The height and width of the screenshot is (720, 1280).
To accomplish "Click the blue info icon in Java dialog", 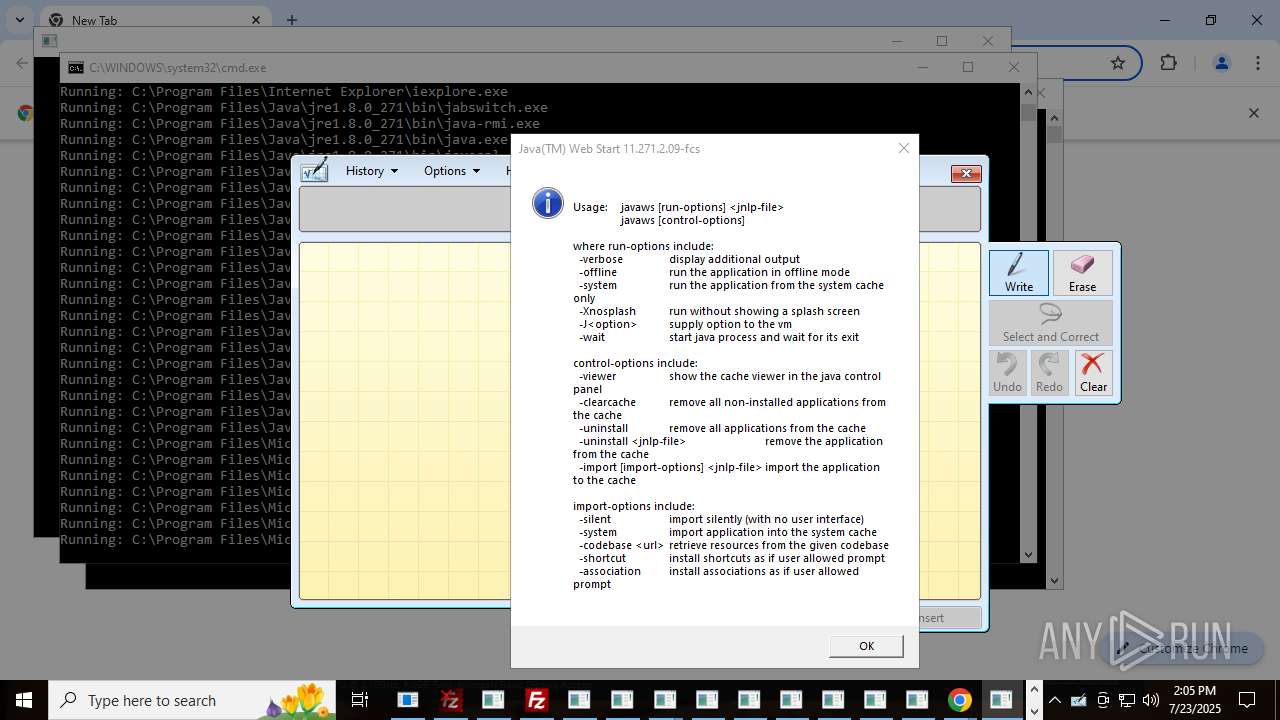I will (547, 202).
